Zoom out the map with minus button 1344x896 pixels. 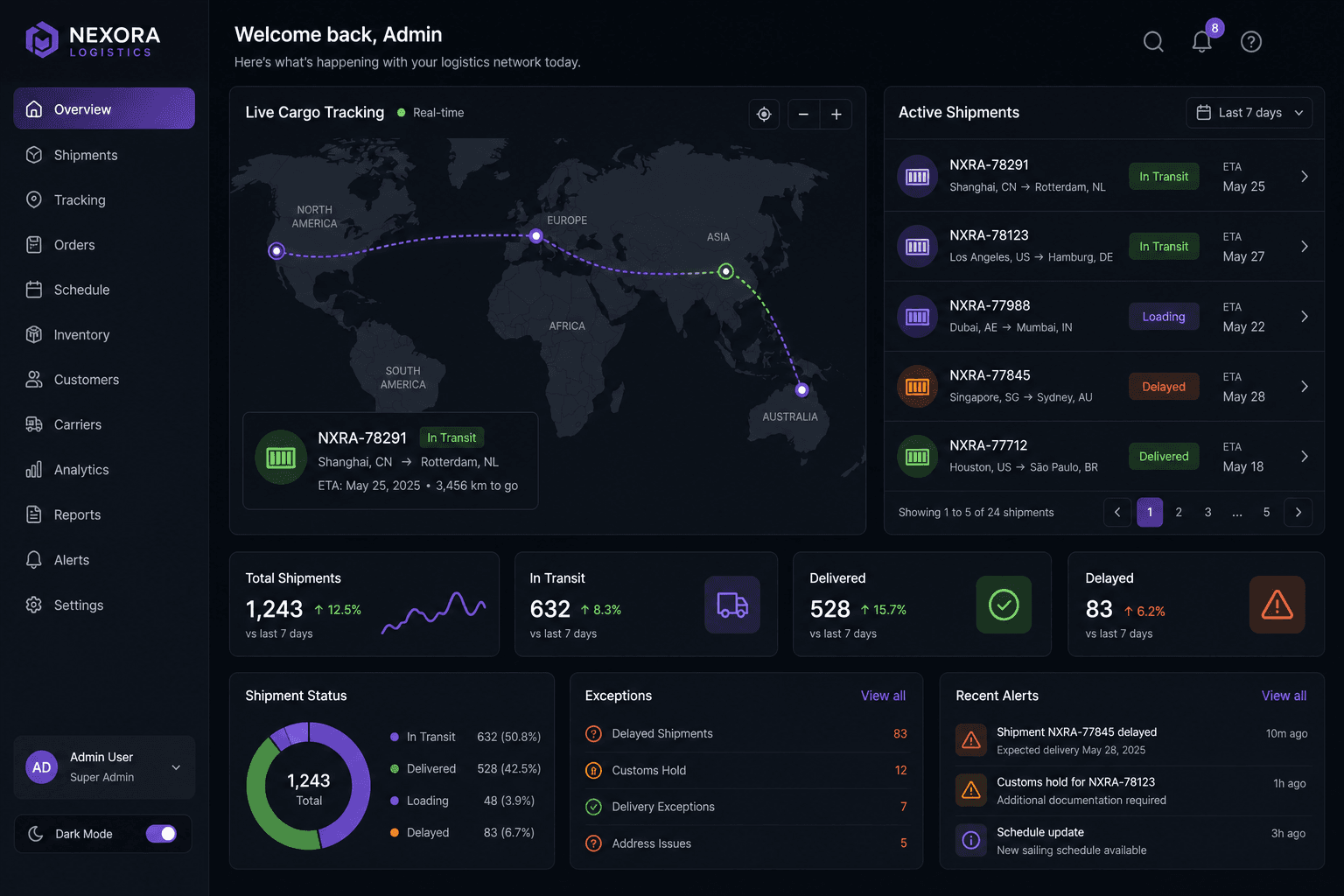(x=803, y=115)
